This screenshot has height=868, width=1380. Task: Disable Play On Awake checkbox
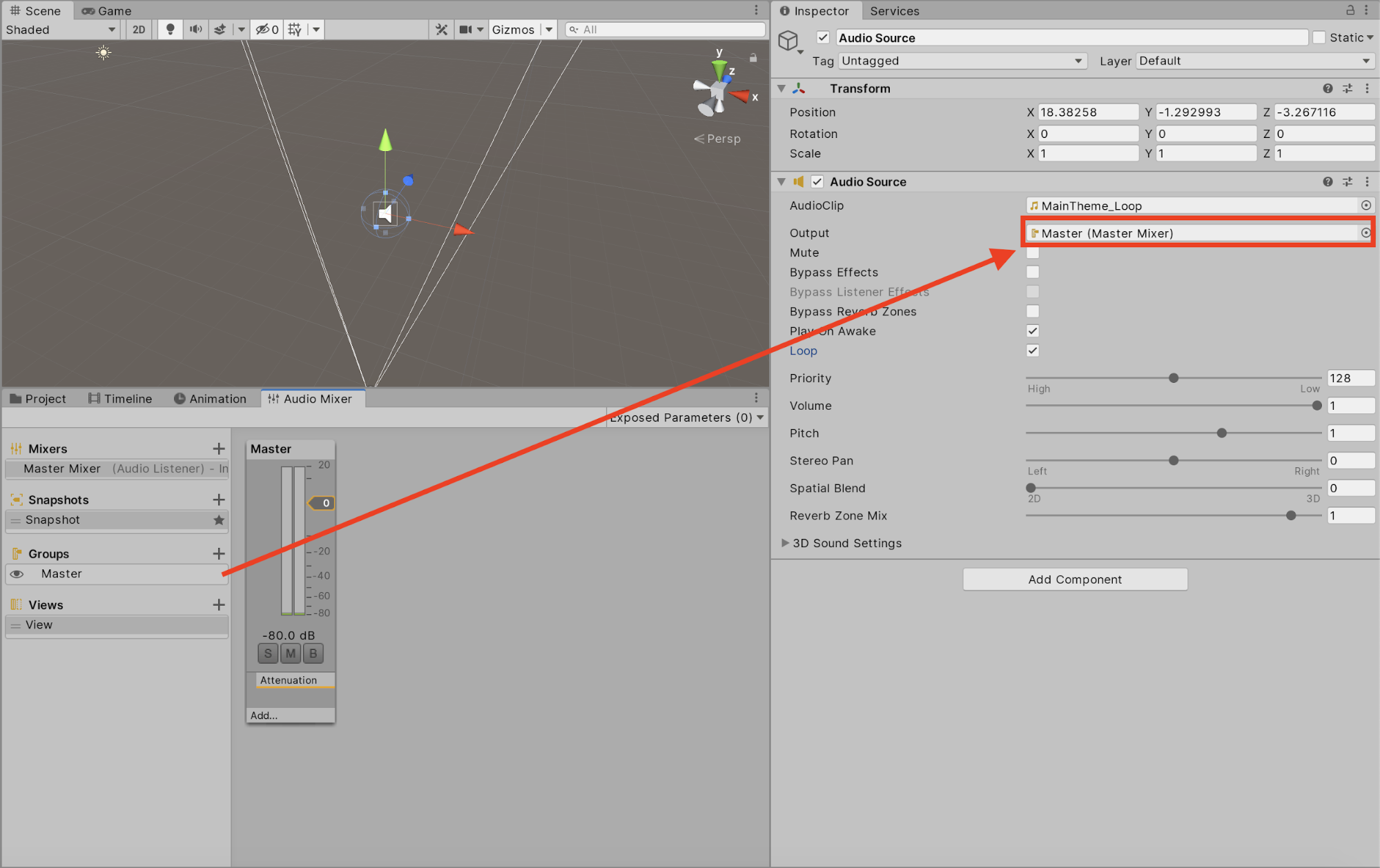point(1033,331)
